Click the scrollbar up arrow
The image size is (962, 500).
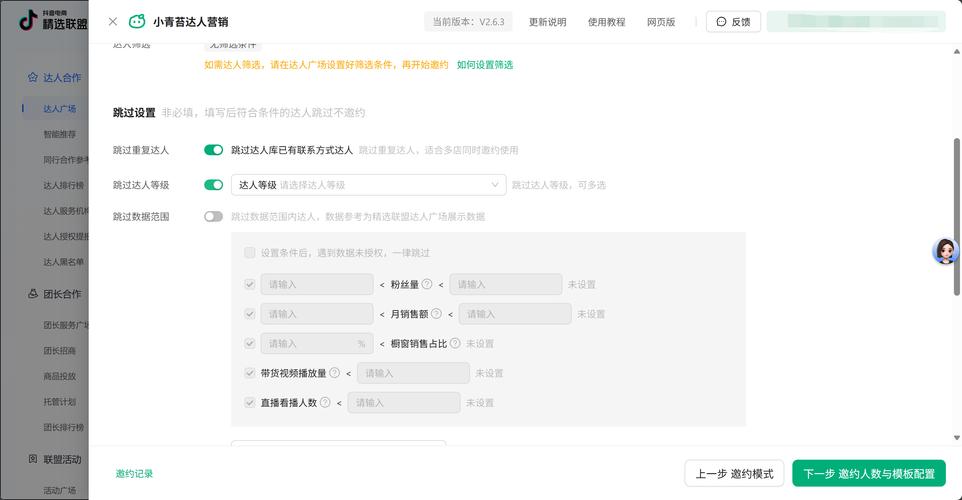[x=956, y=51]
